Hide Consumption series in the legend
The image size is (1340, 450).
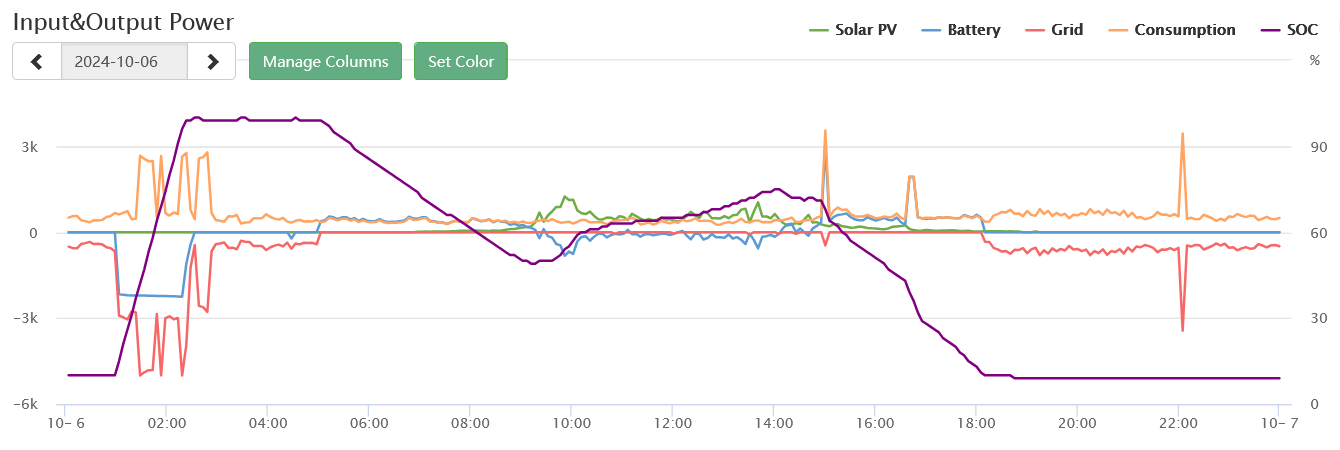1184,30
